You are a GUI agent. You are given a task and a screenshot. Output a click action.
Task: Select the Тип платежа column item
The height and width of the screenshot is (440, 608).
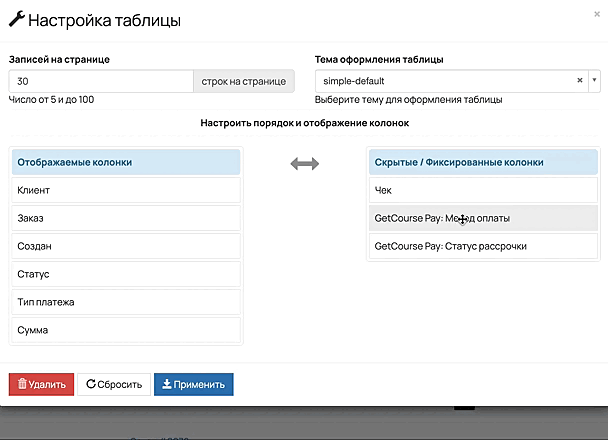click(x=125, y=302)
